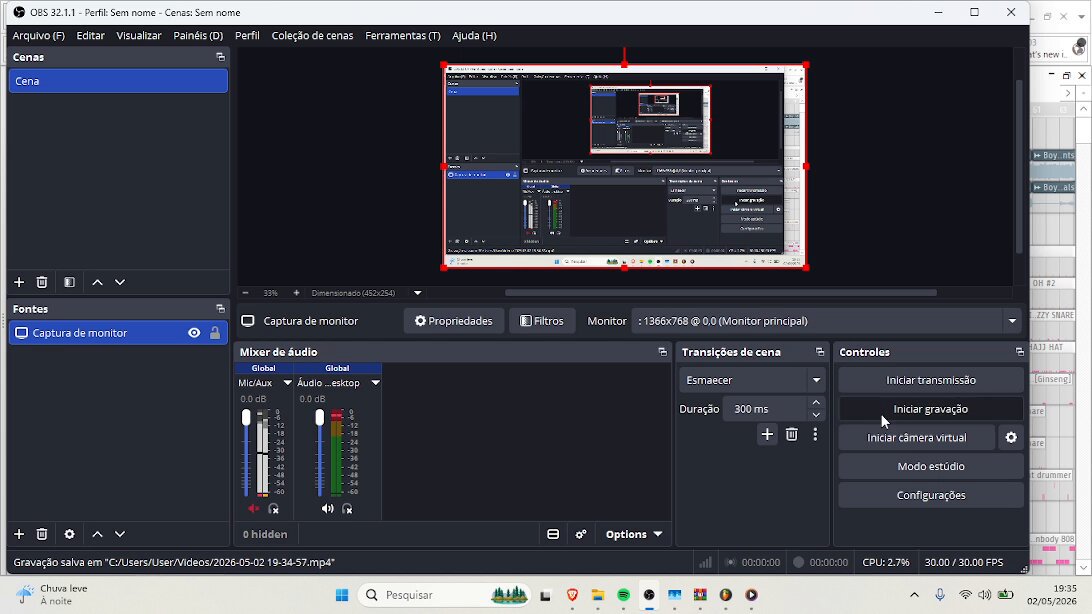
Task: Add a new scene with the plus icon
Action: (19, 282)
